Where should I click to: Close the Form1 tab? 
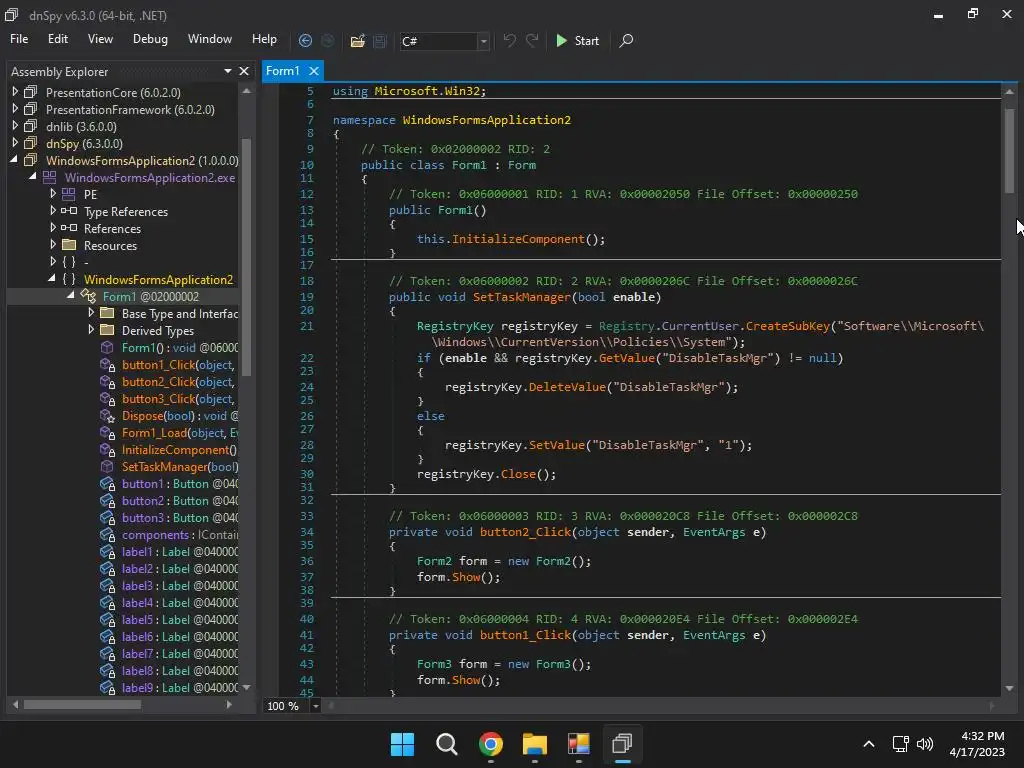coord(313,71)
